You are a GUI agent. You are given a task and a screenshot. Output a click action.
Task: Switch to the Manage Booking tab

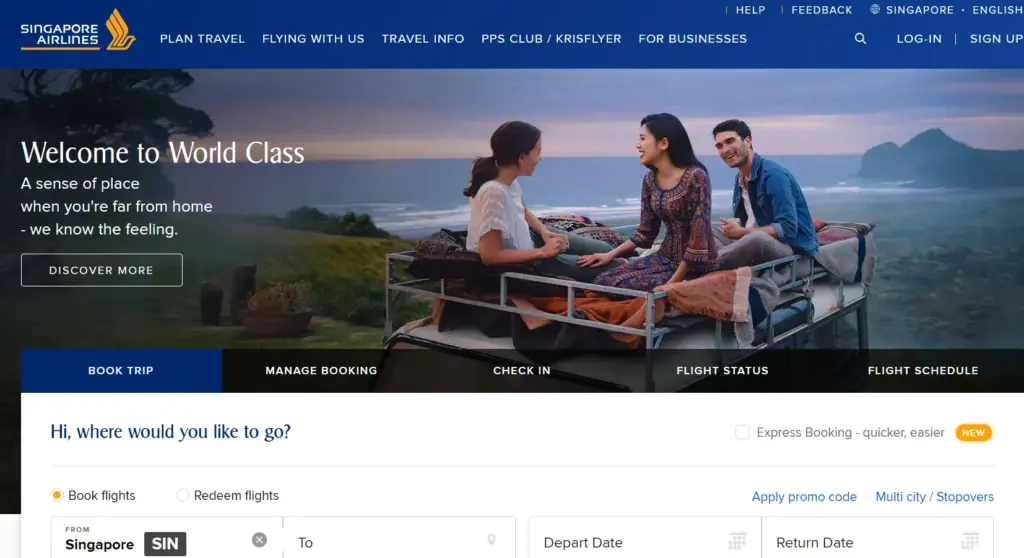click(321, 370)
